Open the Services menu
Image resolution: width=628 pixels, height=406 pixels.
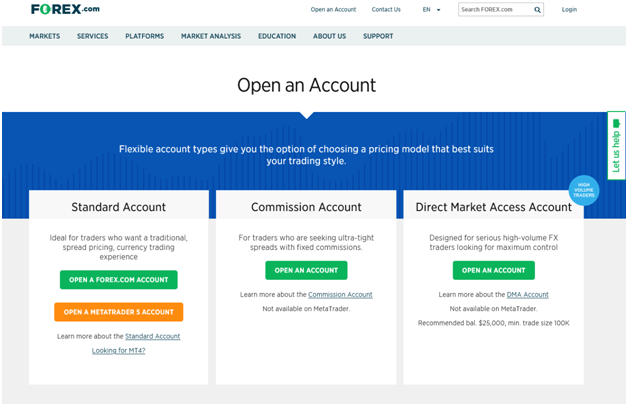click(x=93, y=36)
